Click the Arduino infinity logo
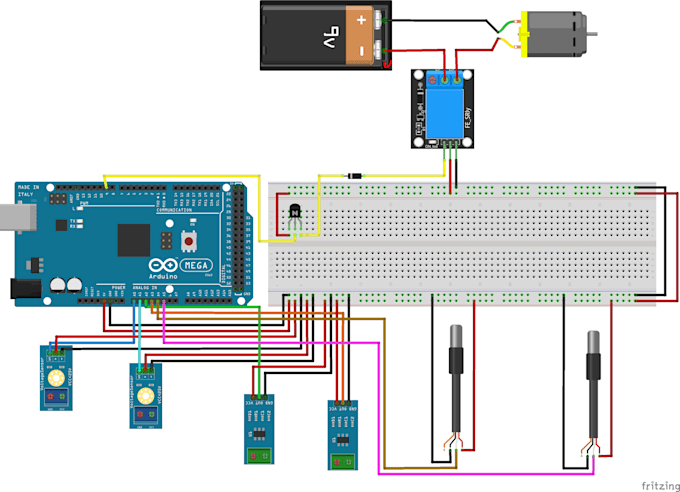This screenshot has height=492, width=680. [x=163, y=266]
